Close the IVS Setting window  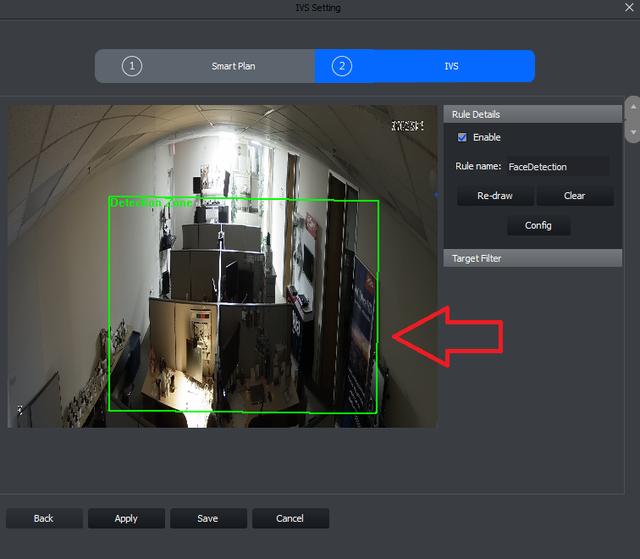click(628, 8)
